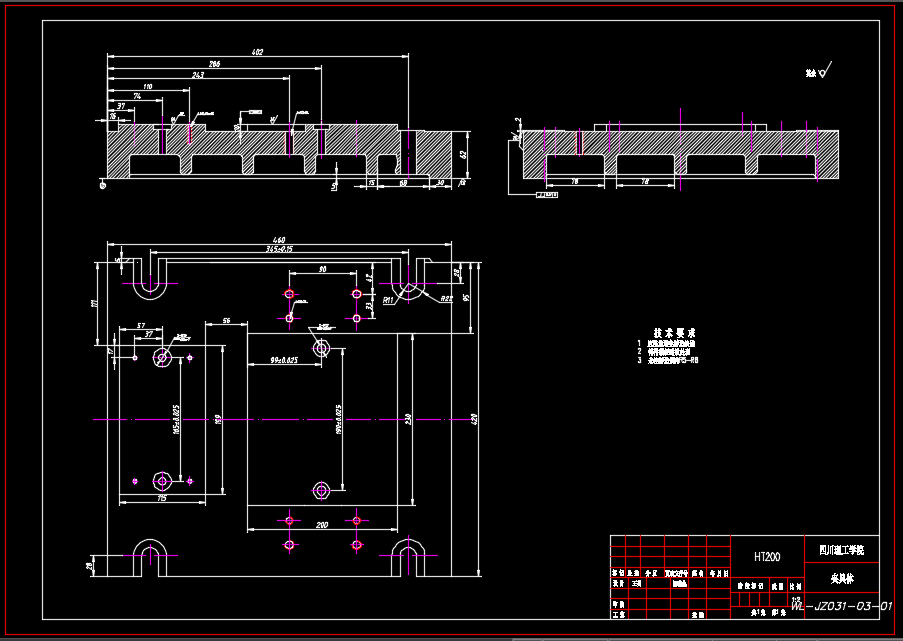Click the 99±0.025 toleranced dimension
The height and width of the screenshot is (641, 903).
pos(284,360)
